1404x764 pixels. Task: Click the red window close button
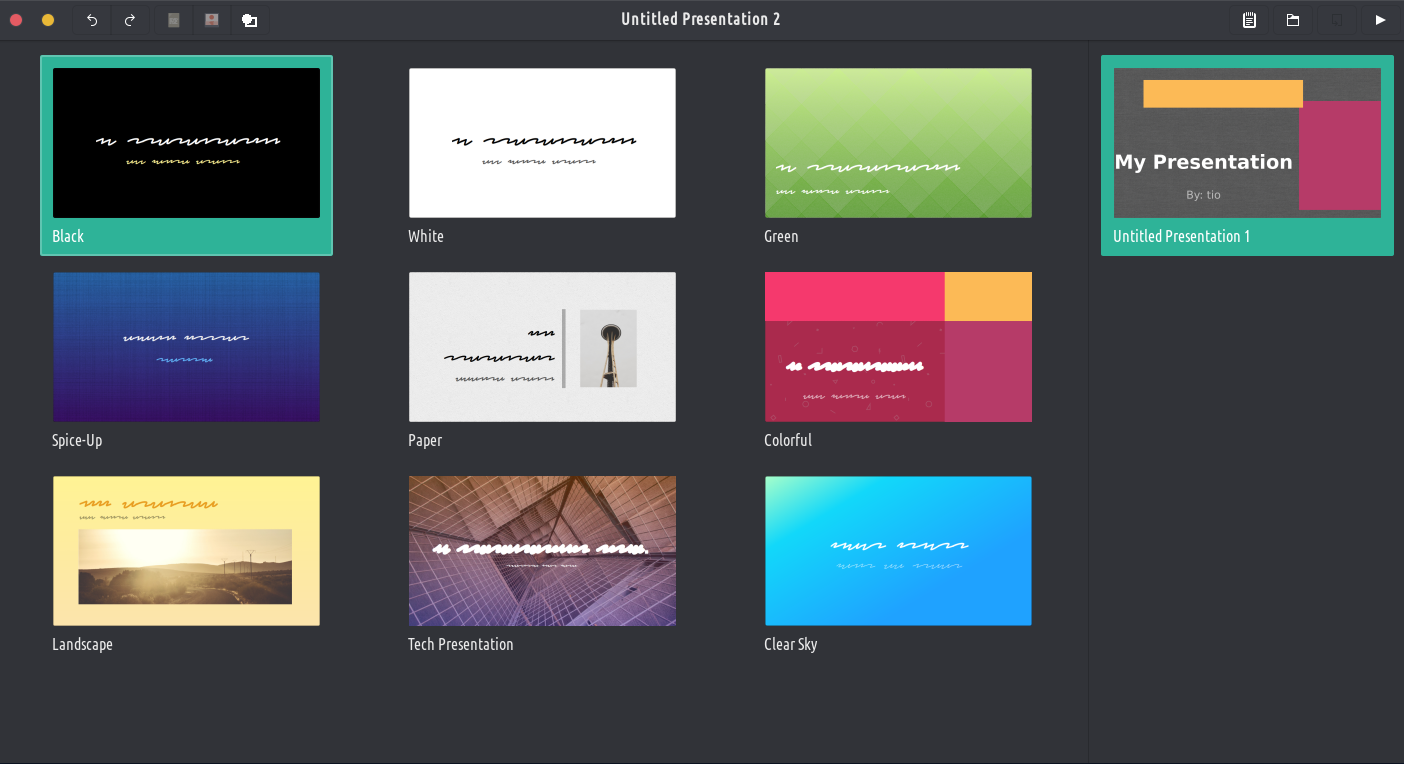pyautogui.click(x=16, y=20)
